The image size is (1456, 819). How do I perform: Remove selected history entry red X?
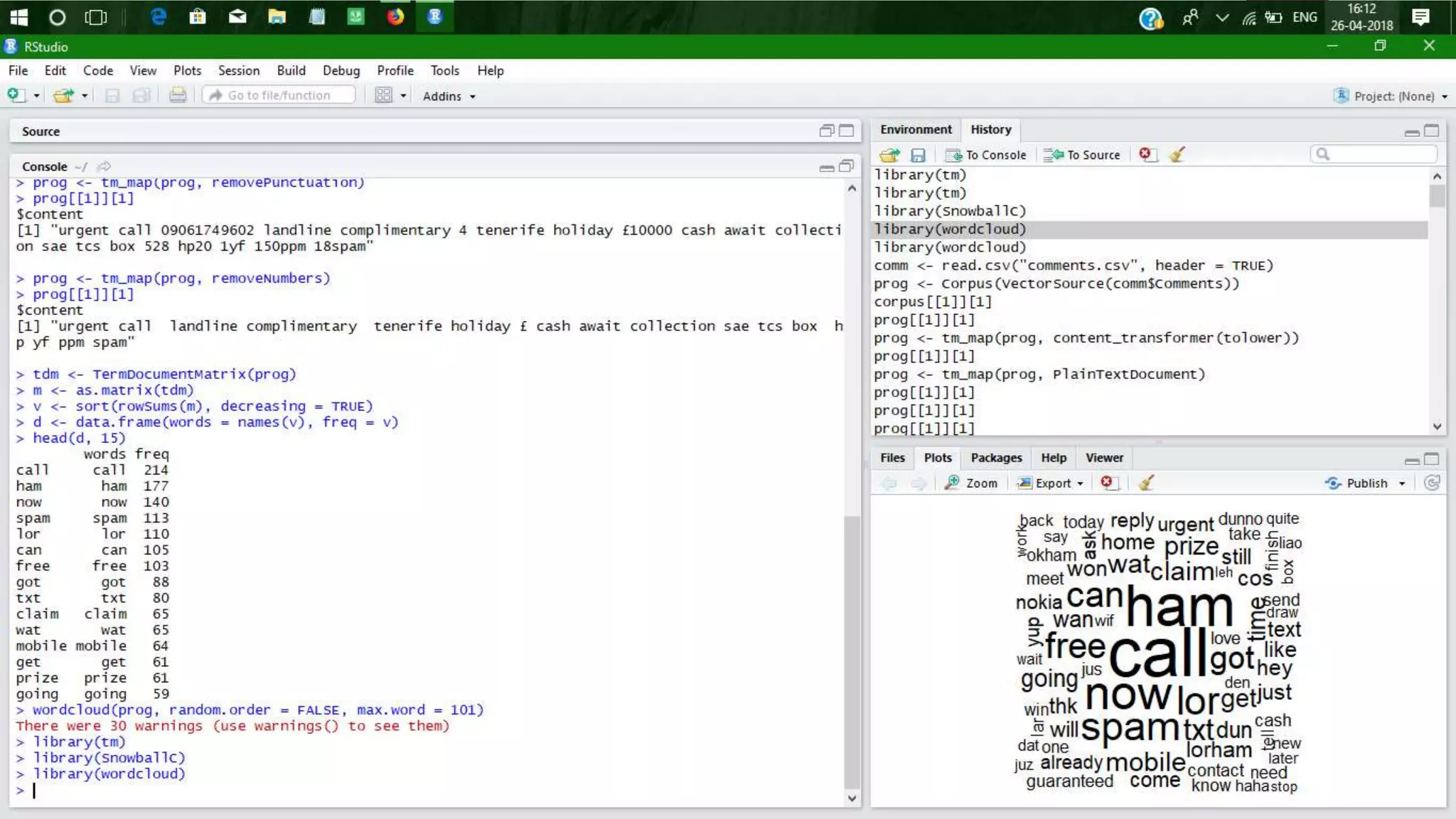(x=1145, y=154)
